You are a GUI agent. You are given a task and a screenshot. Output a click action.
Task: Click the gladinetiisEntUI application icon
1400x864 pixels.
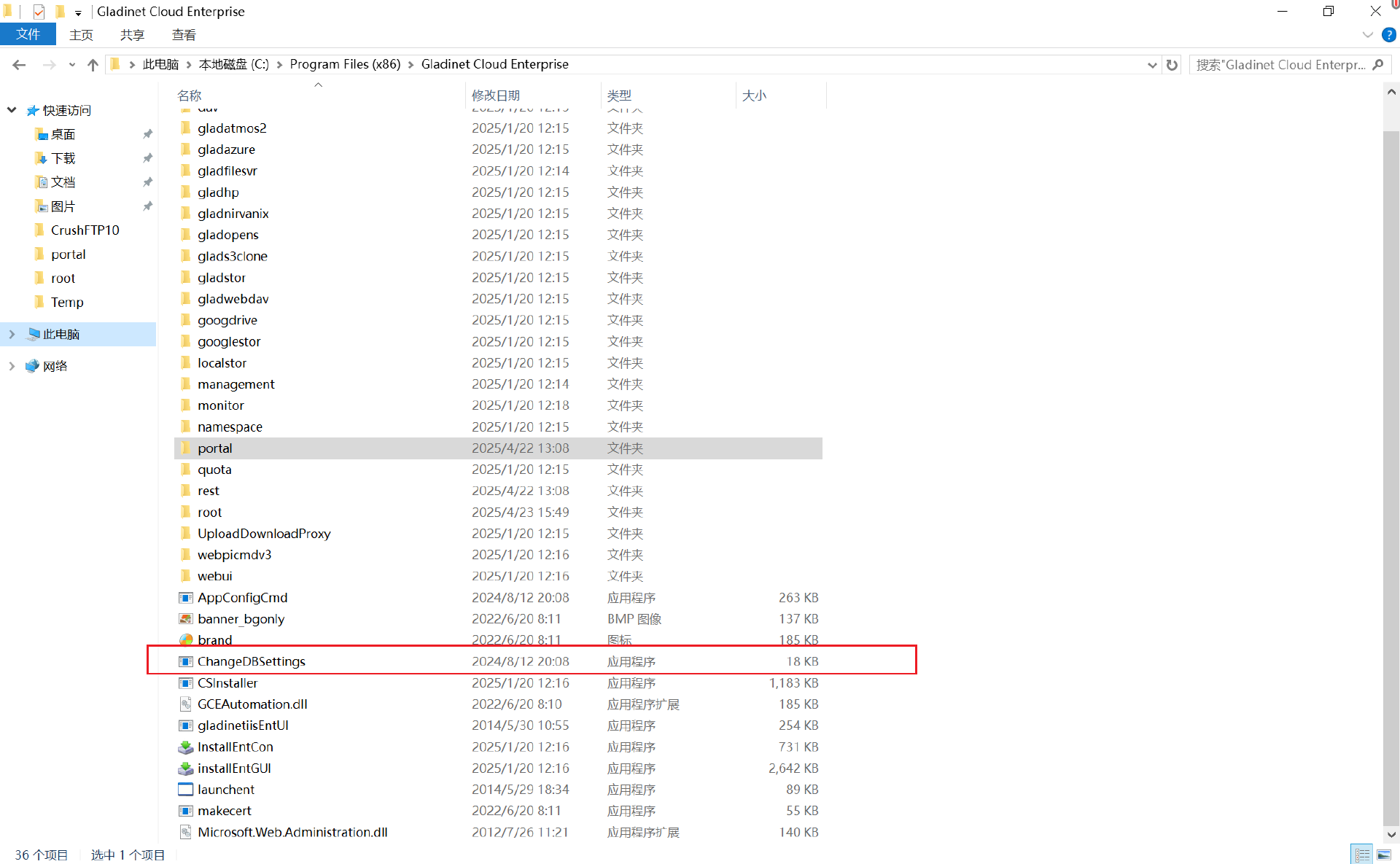click(x=186, y=725)
